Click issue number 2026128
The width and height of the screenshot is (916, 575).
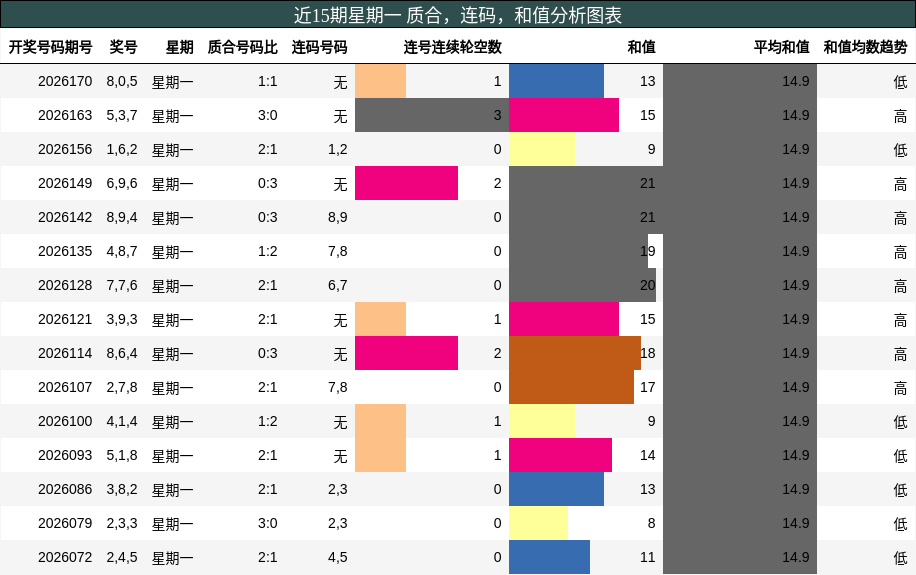[65, 285]
